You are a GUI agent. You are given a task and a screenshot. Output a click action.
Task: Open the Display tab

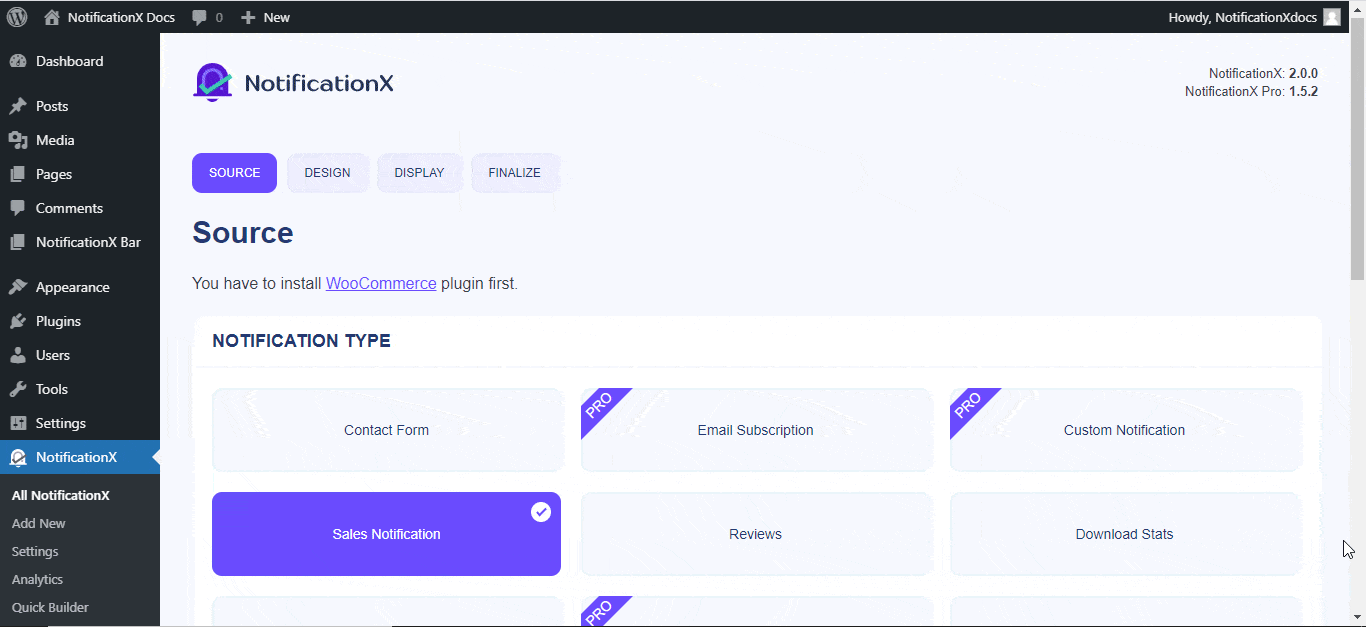tap(420, 173)
